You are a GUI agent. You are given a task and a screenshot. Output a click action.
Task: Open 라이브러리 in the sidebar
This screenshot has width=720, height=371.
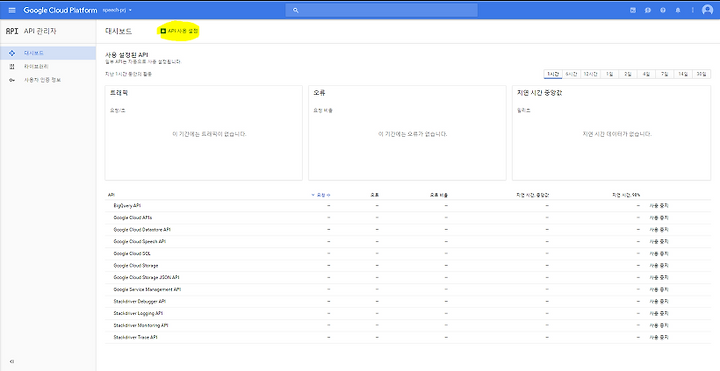pyautogui.click(x=36, y=67)
